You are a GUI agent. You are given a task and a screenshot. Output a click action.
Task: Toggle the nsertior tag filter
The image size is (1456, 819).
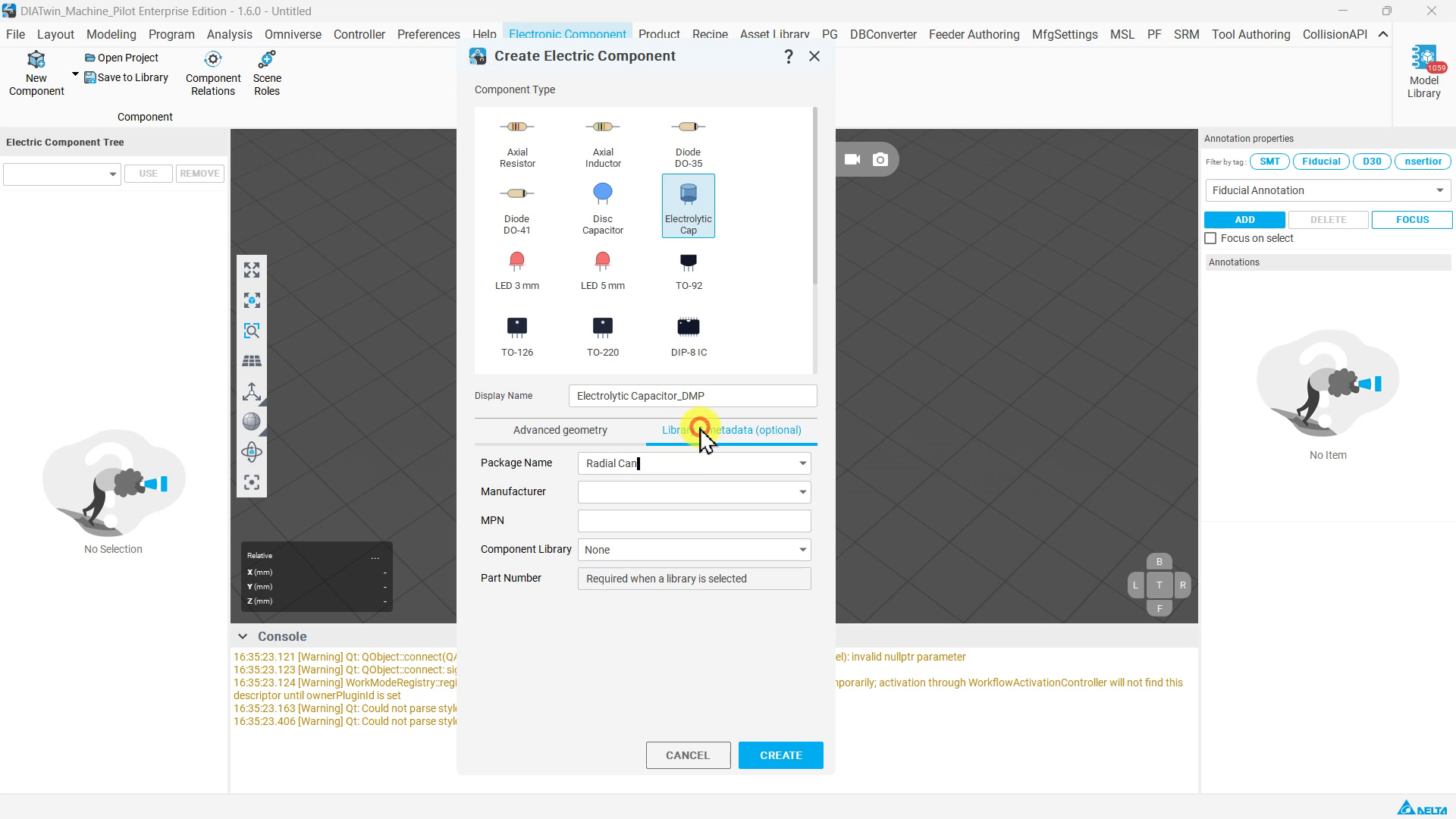click(1423, 162)
